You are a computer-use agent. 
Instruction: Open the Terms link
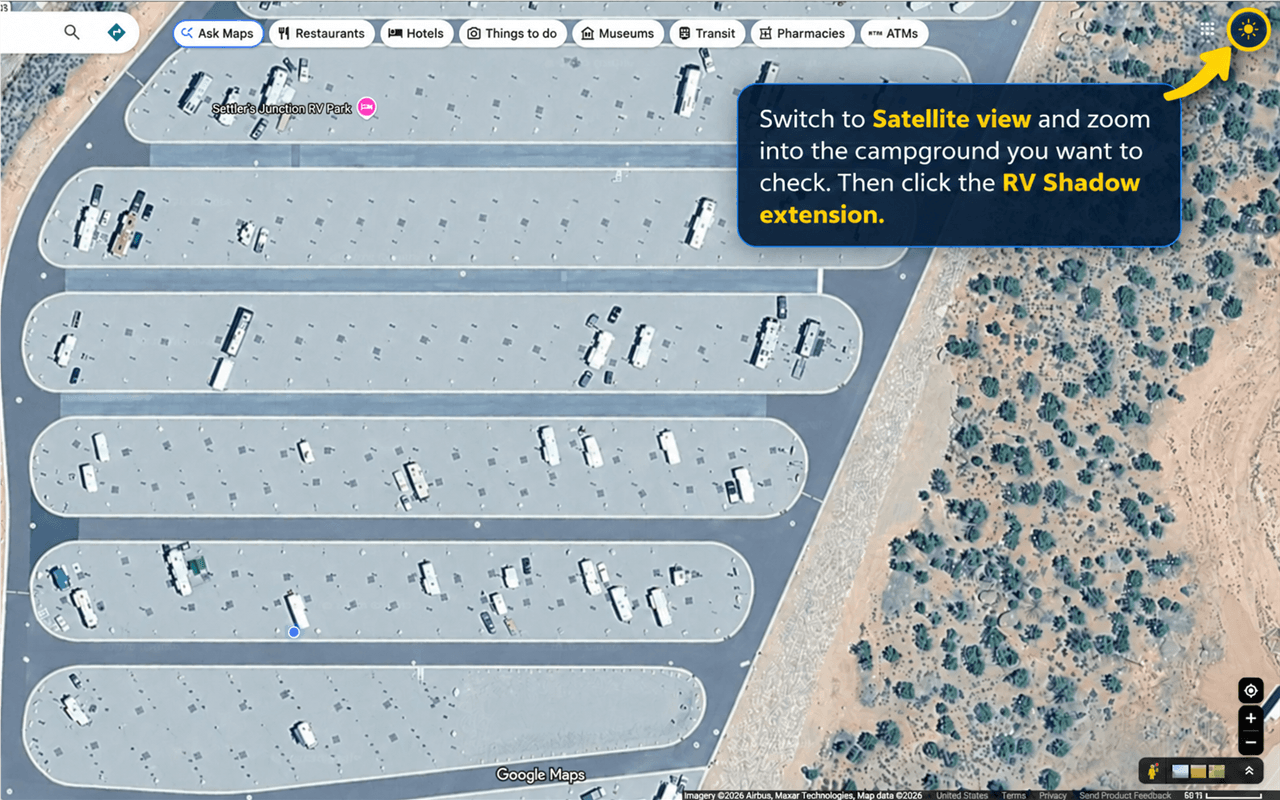(1013, 795)
